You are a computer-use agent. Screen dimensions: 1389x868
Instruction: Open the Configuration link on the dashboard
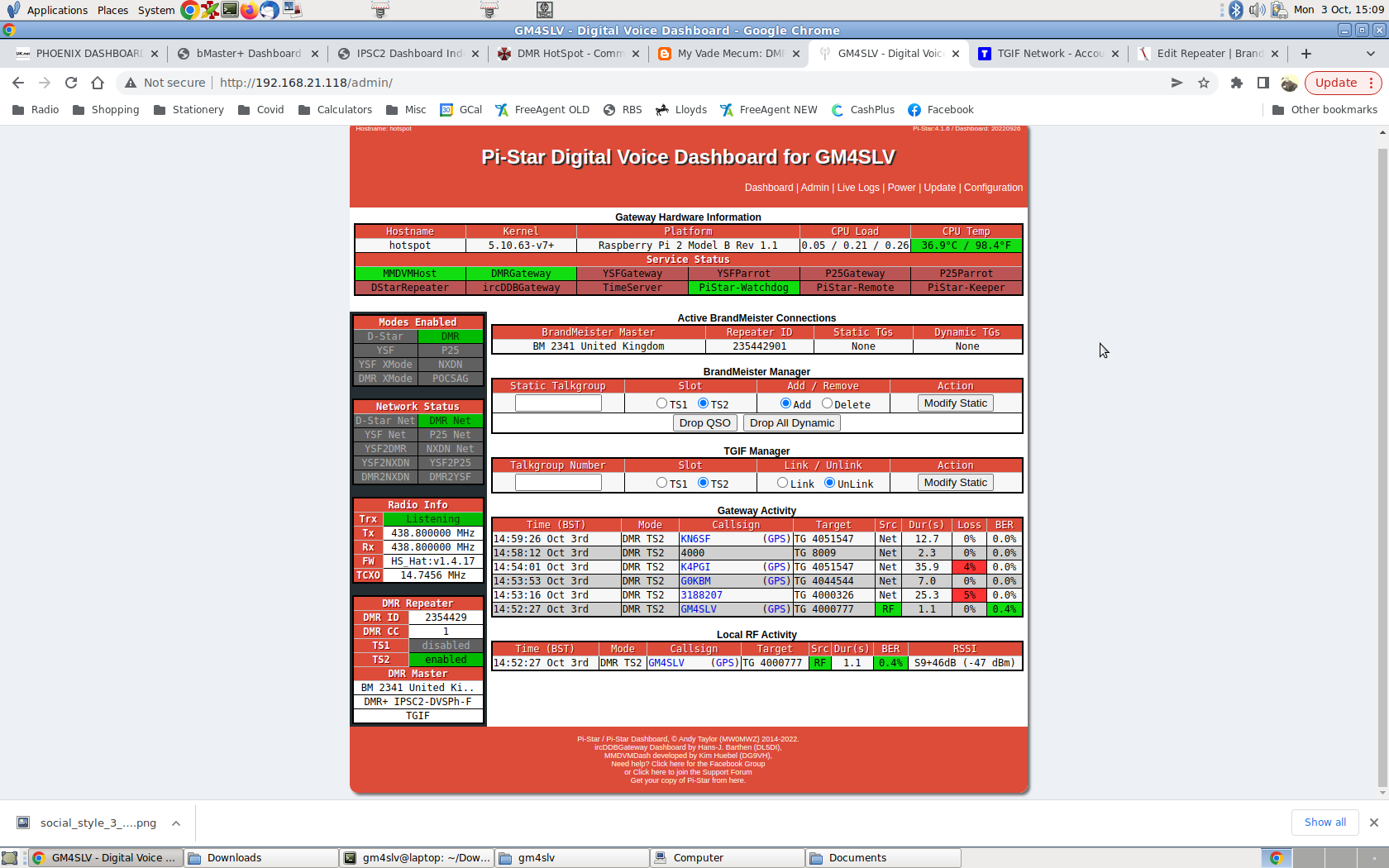[993, 188]
